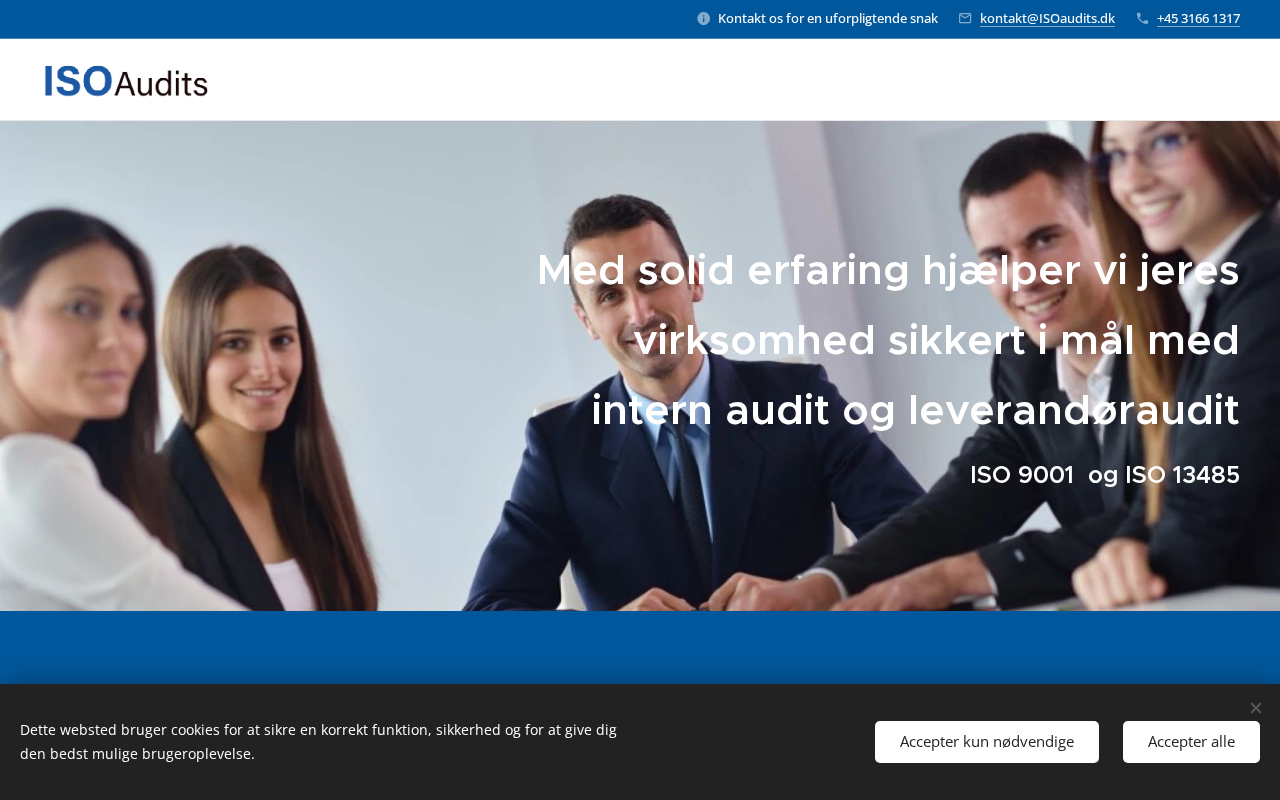This screenshot has width=1280, height=800.
Task: Click the Accepter alle button
Action: pyautogui.click(x=1191, y=742)
